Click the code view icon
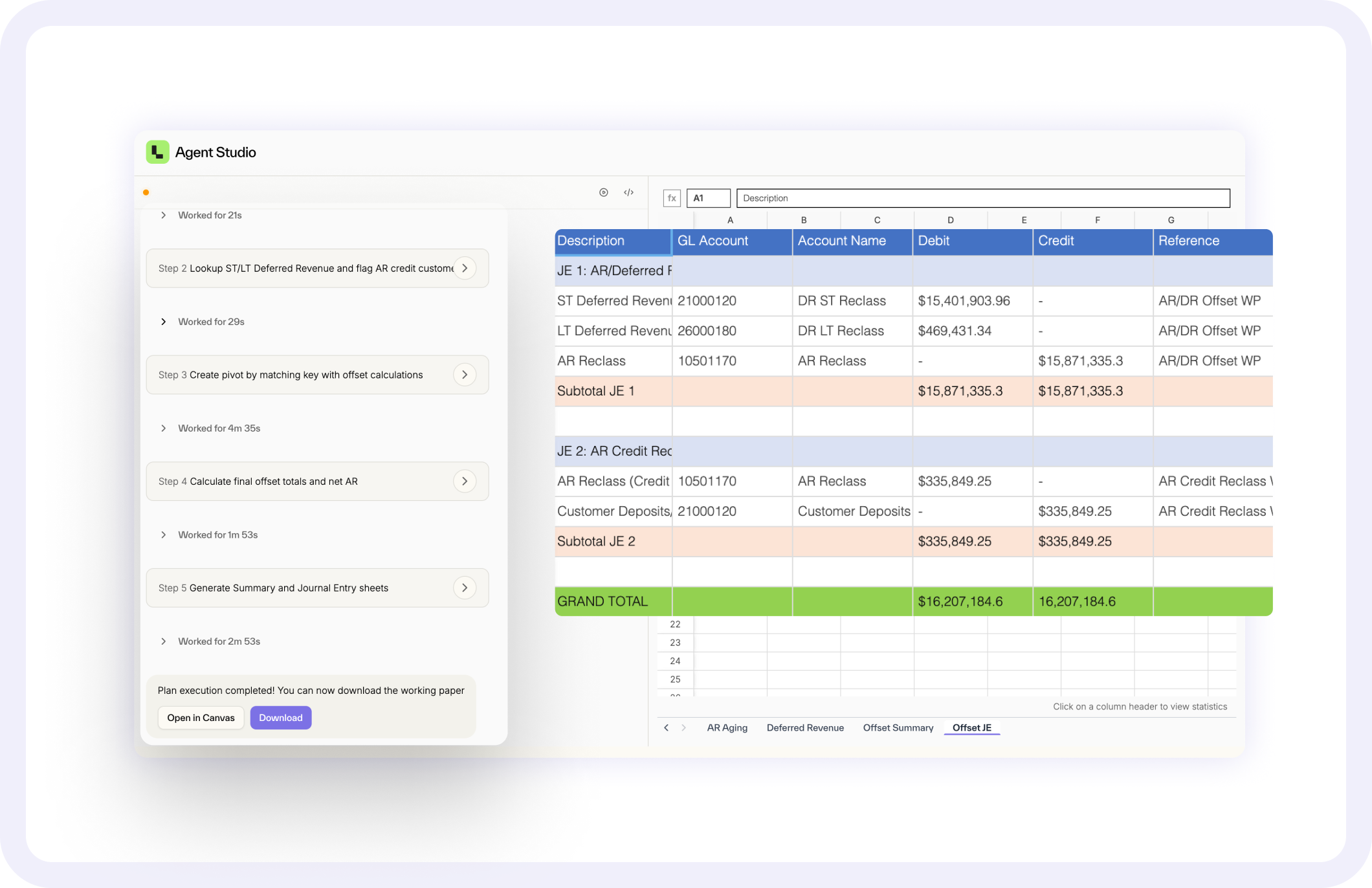This screenshot has height=888, width=1372. click(x=628, y=192)
